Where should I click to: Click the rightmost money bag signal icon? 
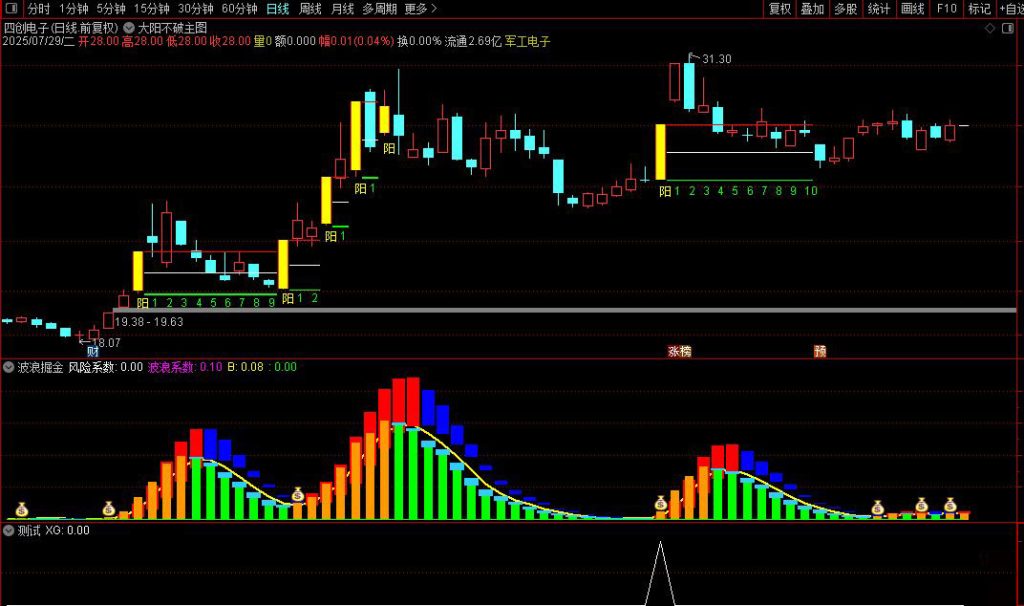950,505
